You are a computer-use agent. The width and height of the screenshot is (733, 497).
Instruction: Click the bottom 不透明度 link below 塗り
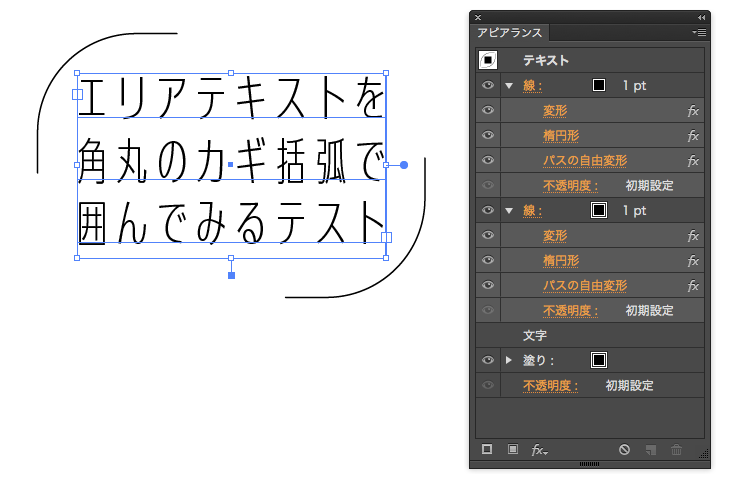pos(551,386)
